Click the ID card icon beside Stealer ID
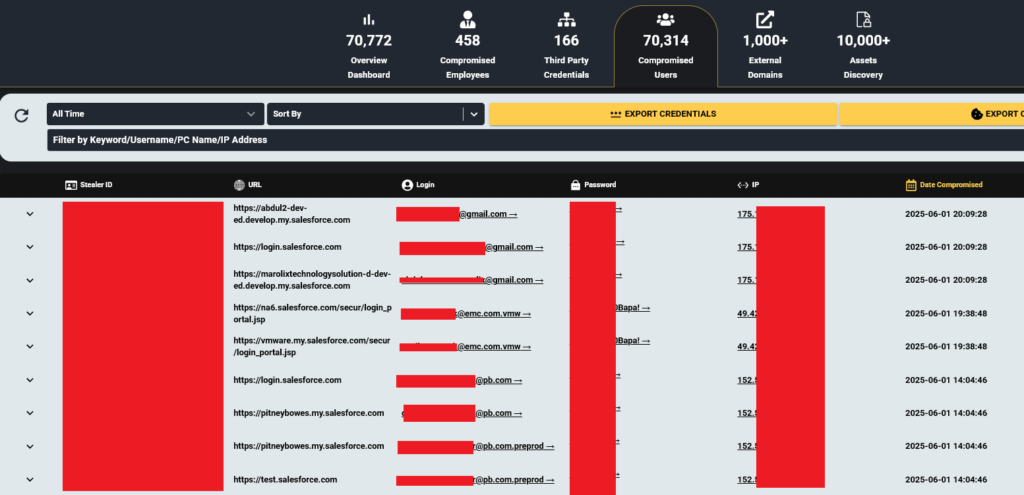 [71, 185]
